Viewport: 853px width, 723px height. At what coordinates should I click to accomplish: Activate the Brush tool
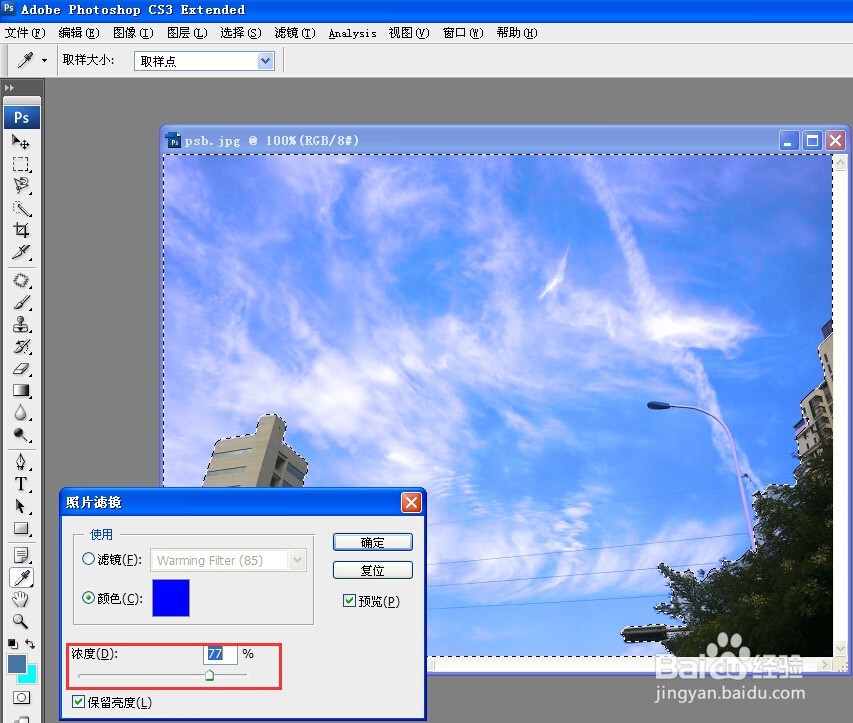22,302
